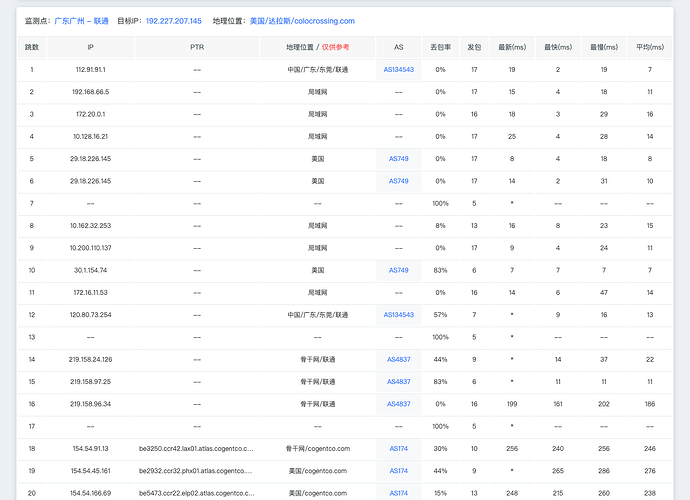Select IP cell 219.158.24.126

tap(91, 360)
